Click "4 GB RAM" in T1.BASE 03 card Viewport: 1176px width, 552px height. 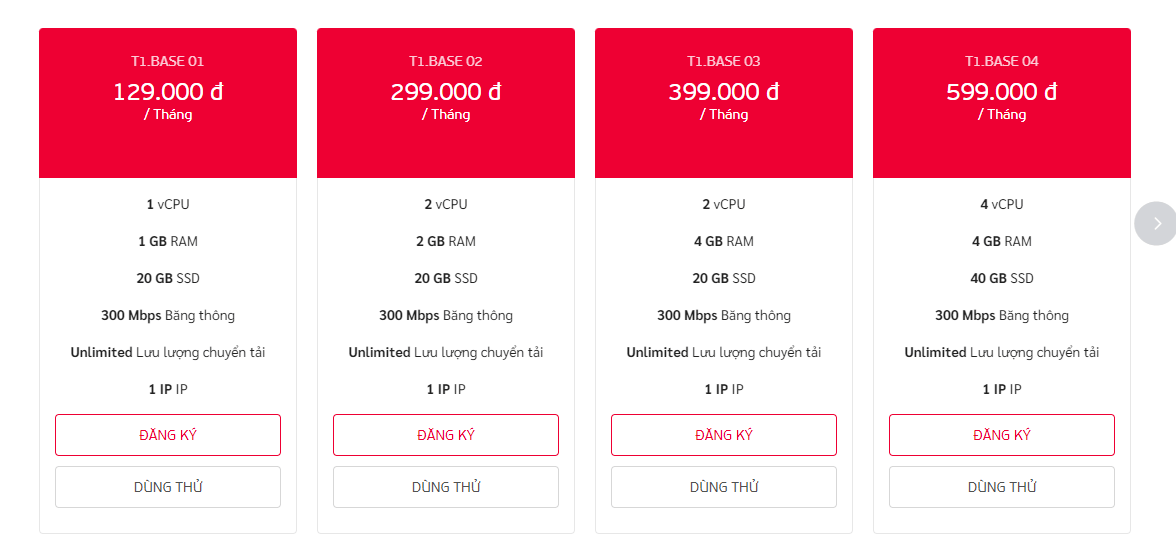723,241
